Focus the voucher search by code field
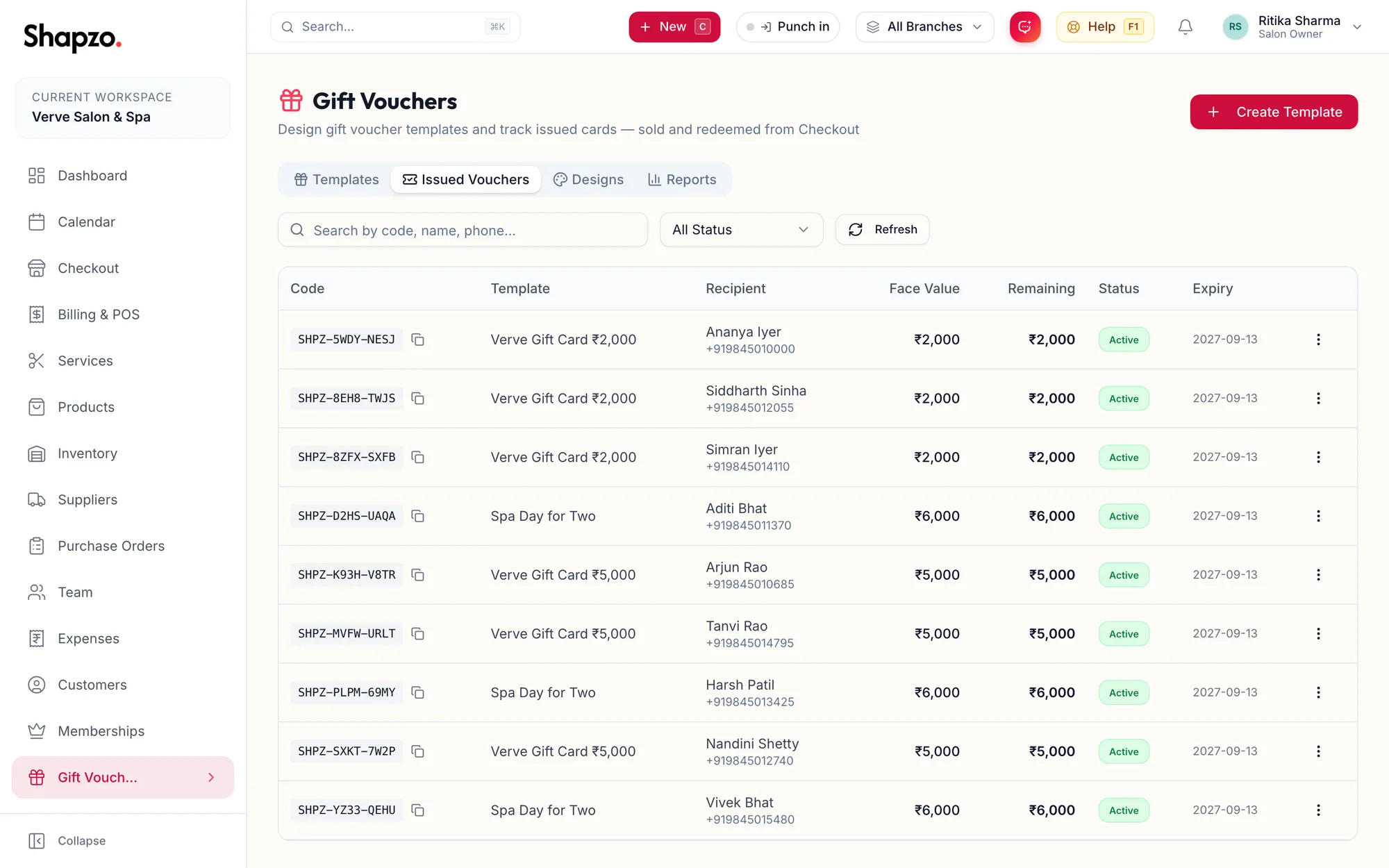The width and height of the screenshot is (1389, 868). pyautogui.click(x=463, y=230)
